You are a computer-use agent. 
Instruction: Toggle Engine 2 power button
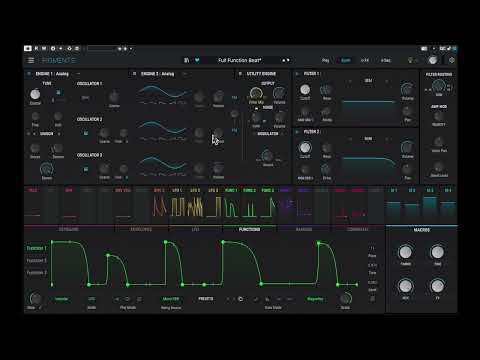pyautogui.click(x=134, y=74)
